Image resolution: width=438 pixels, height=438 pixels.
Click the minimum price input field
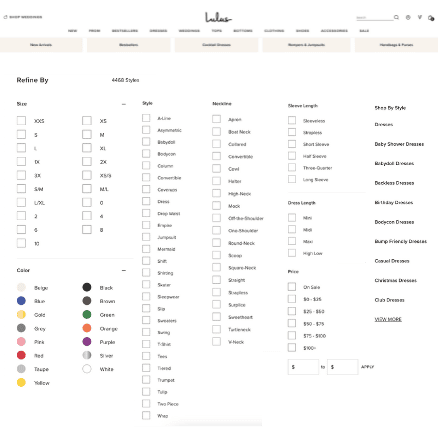[303, 367]
